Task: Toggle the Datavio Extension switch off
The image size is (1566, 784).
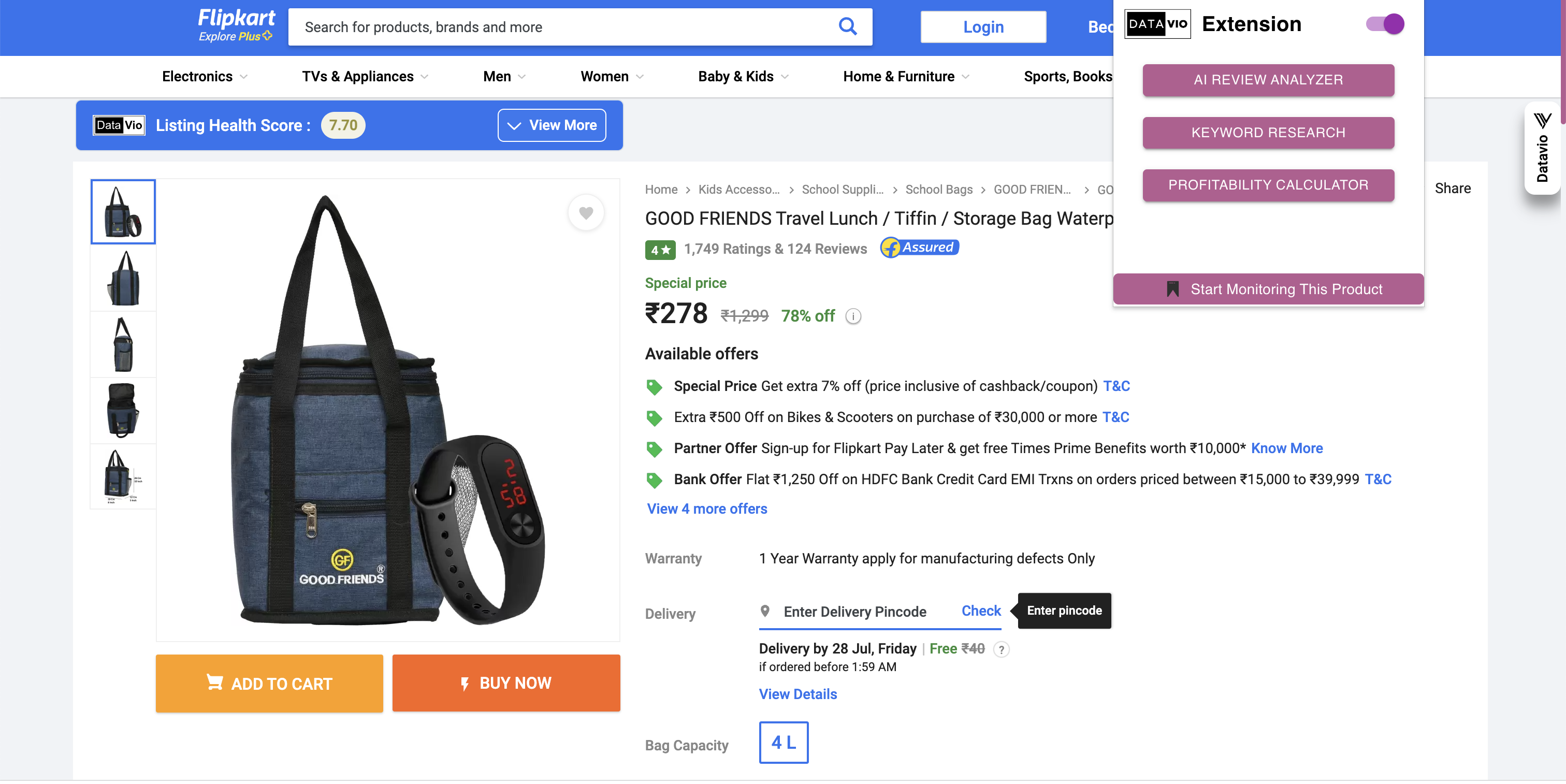Action: point(1385,24)
